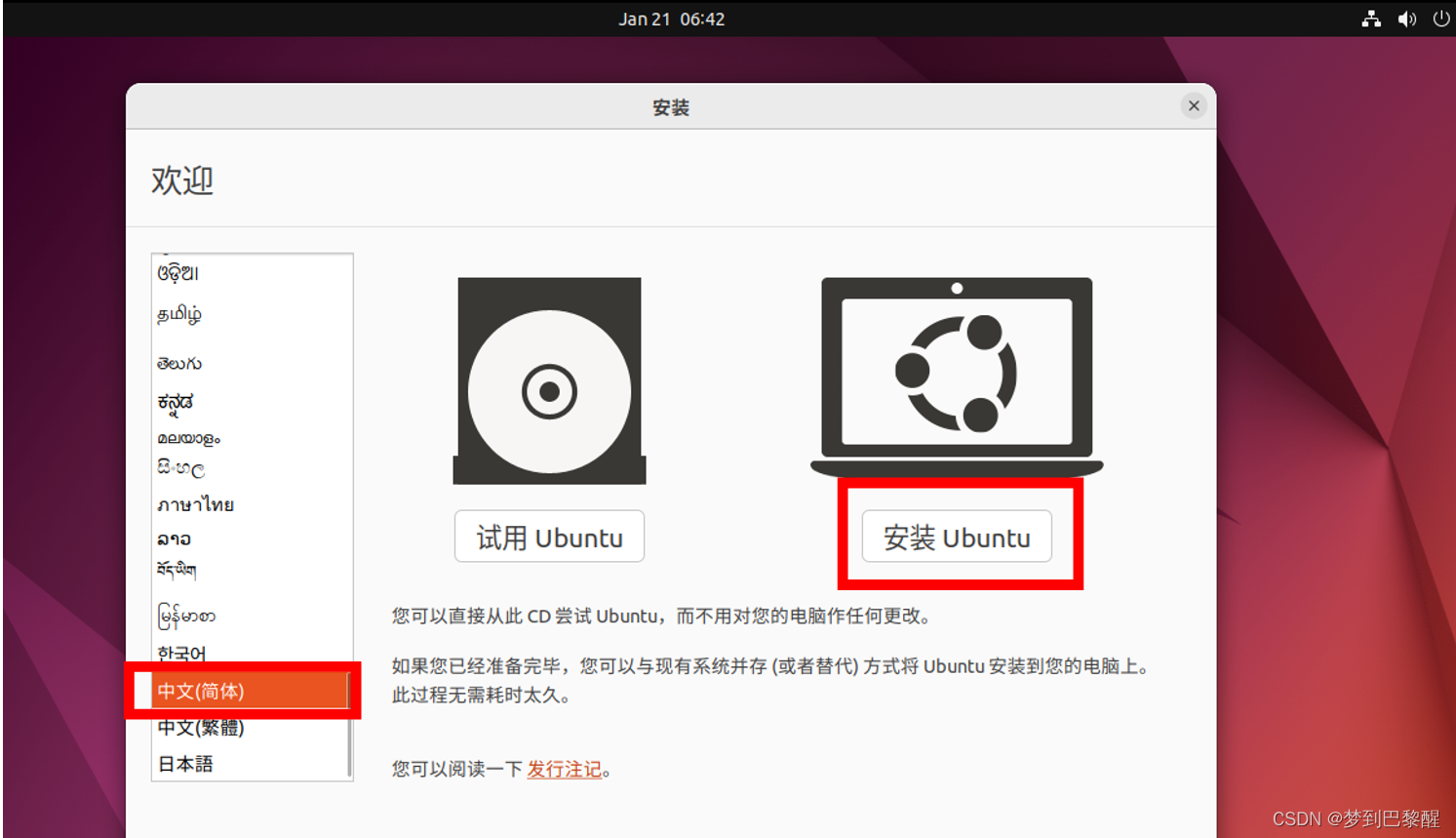Open the network status icon in top bar
Screen dimensions: 1456x838
pos(1371,19)
